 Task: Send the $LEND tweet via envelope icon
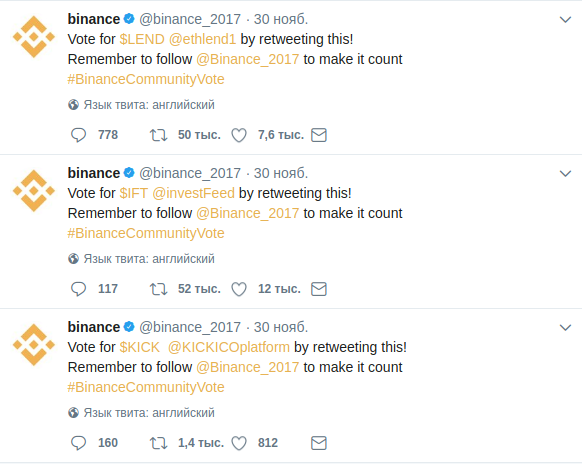319,135
